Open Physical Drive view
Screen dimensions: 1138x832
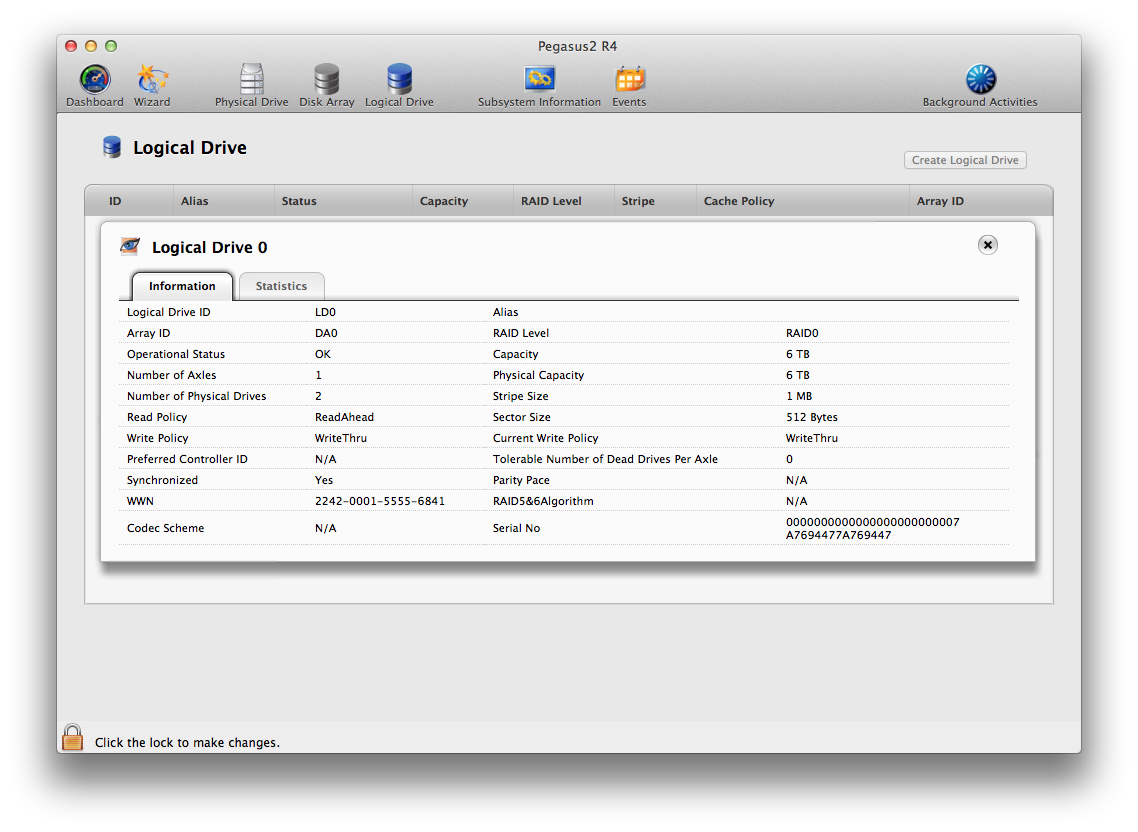tap(252, 85)
